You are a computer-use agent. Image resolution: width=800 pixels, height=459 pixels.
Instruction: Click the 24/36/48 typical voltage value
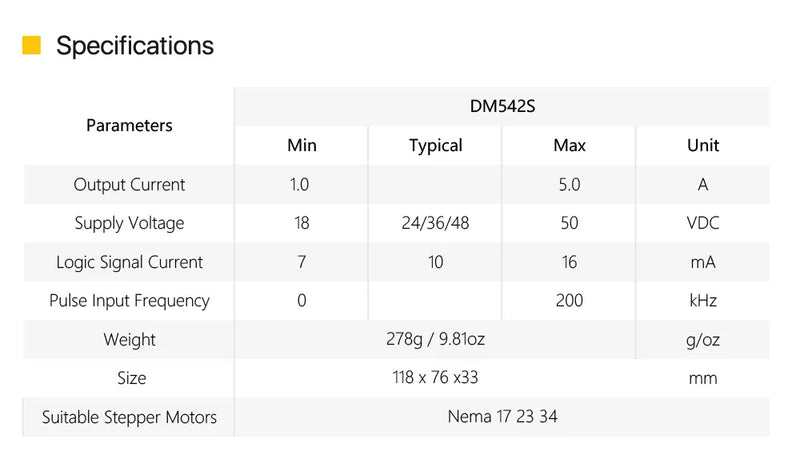[x=435, y=223]
